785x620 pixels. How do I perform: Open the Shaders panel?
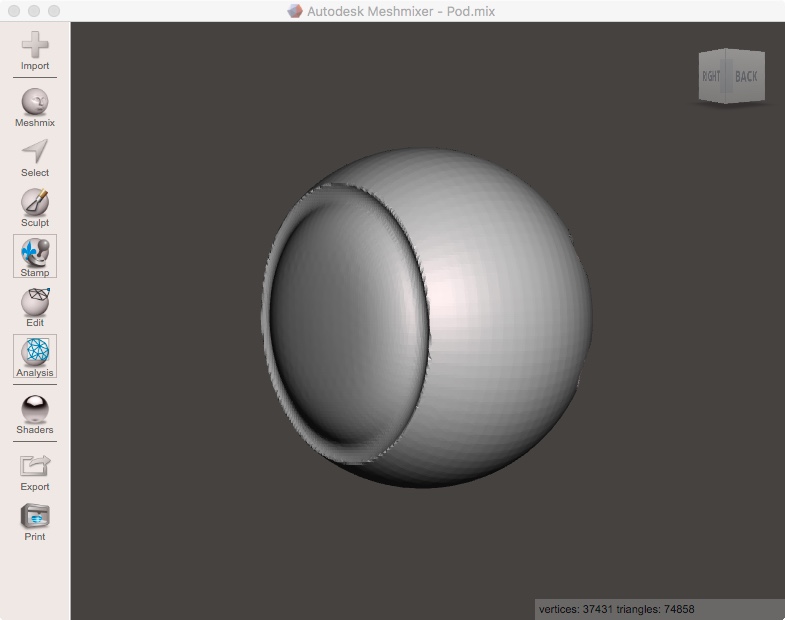[35, 415]
